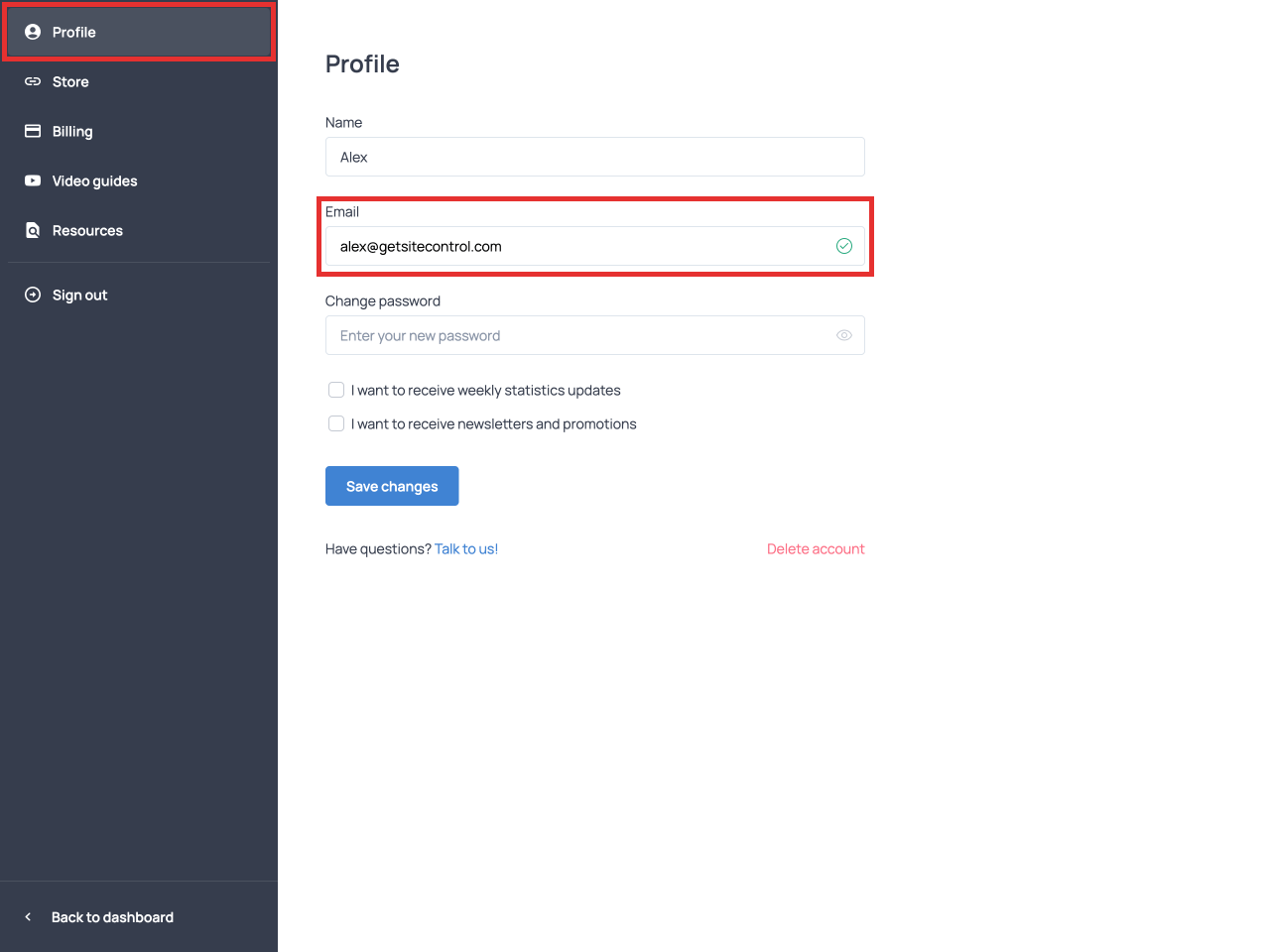The image size is (1270, 952).
Task: Click the Resources document search icon
Action: pyautogui.click(x=33, y=230)
